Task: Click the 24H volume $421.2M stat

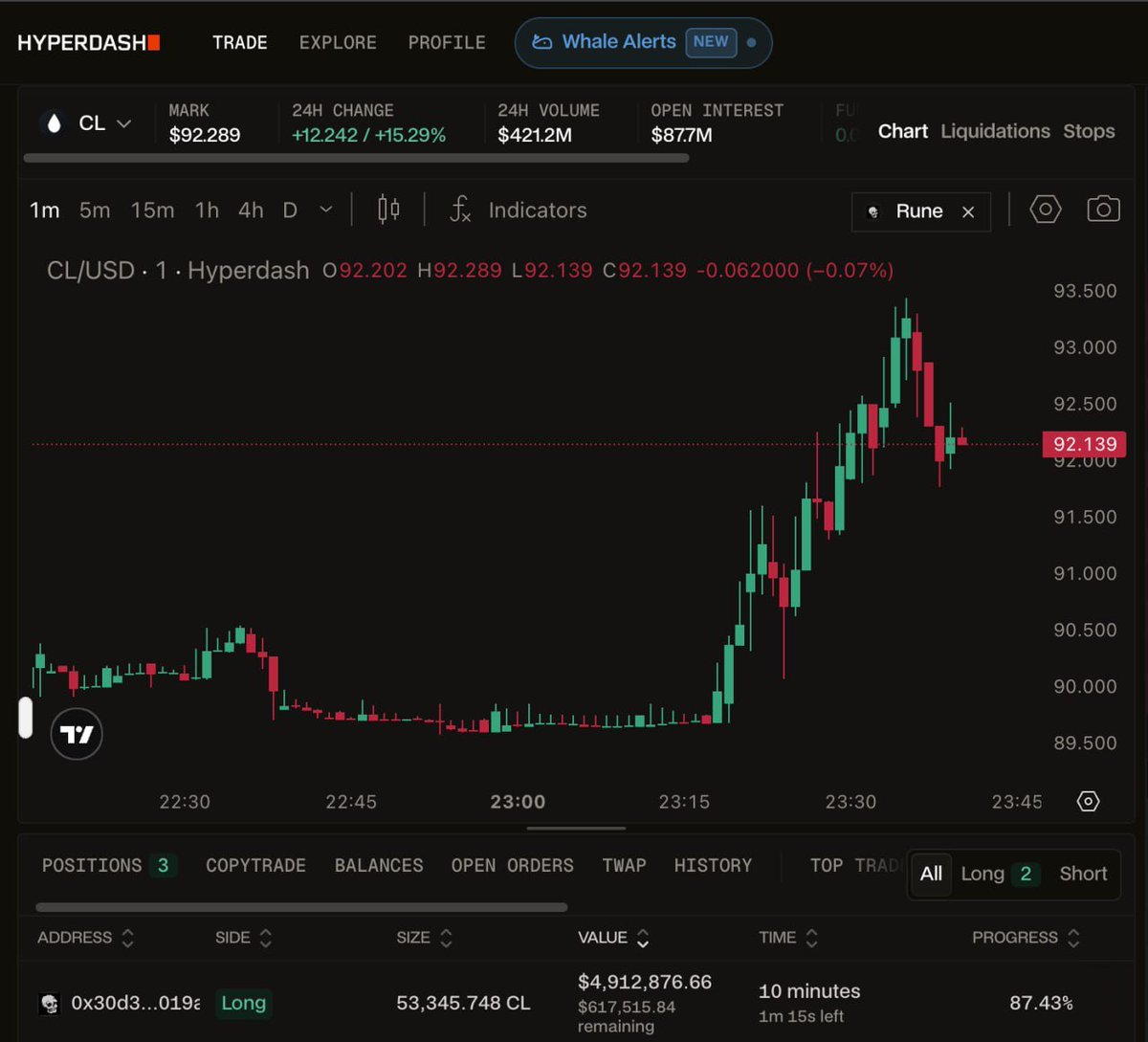Action: coord(548,123)
